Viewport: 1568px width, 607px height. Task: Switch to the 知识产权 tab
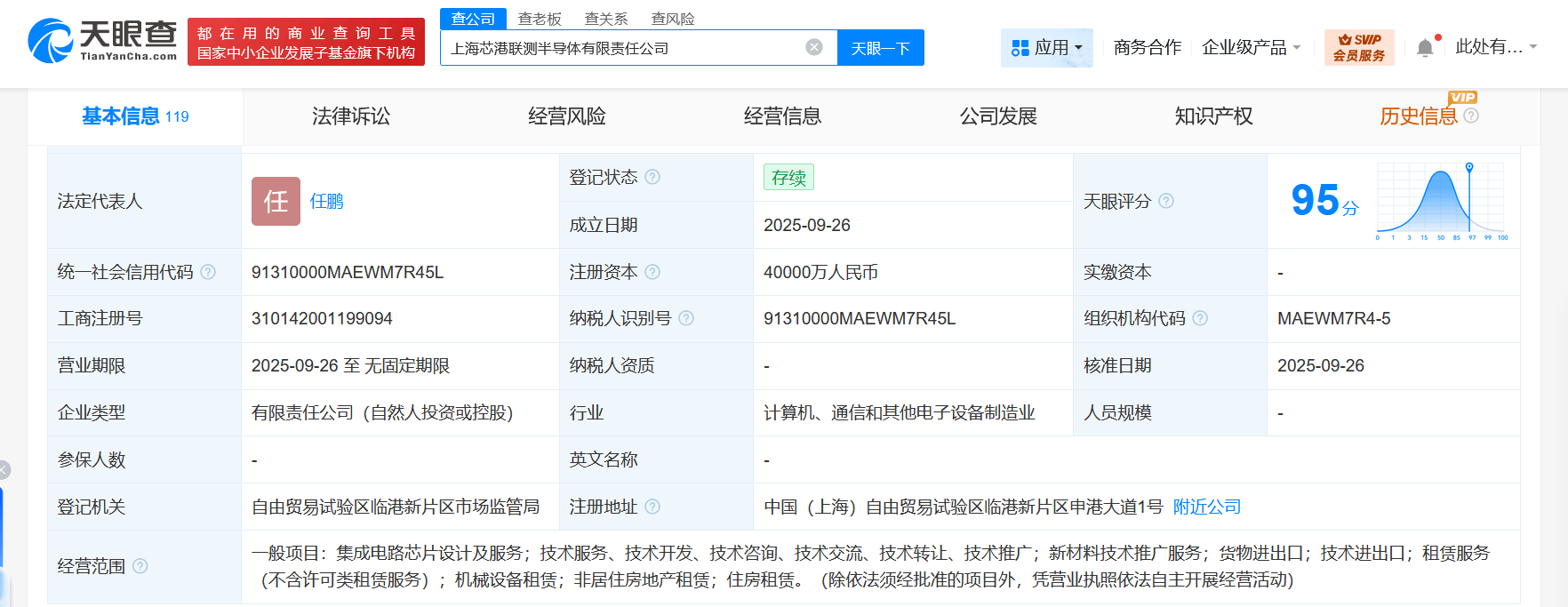click(1213, 116)
